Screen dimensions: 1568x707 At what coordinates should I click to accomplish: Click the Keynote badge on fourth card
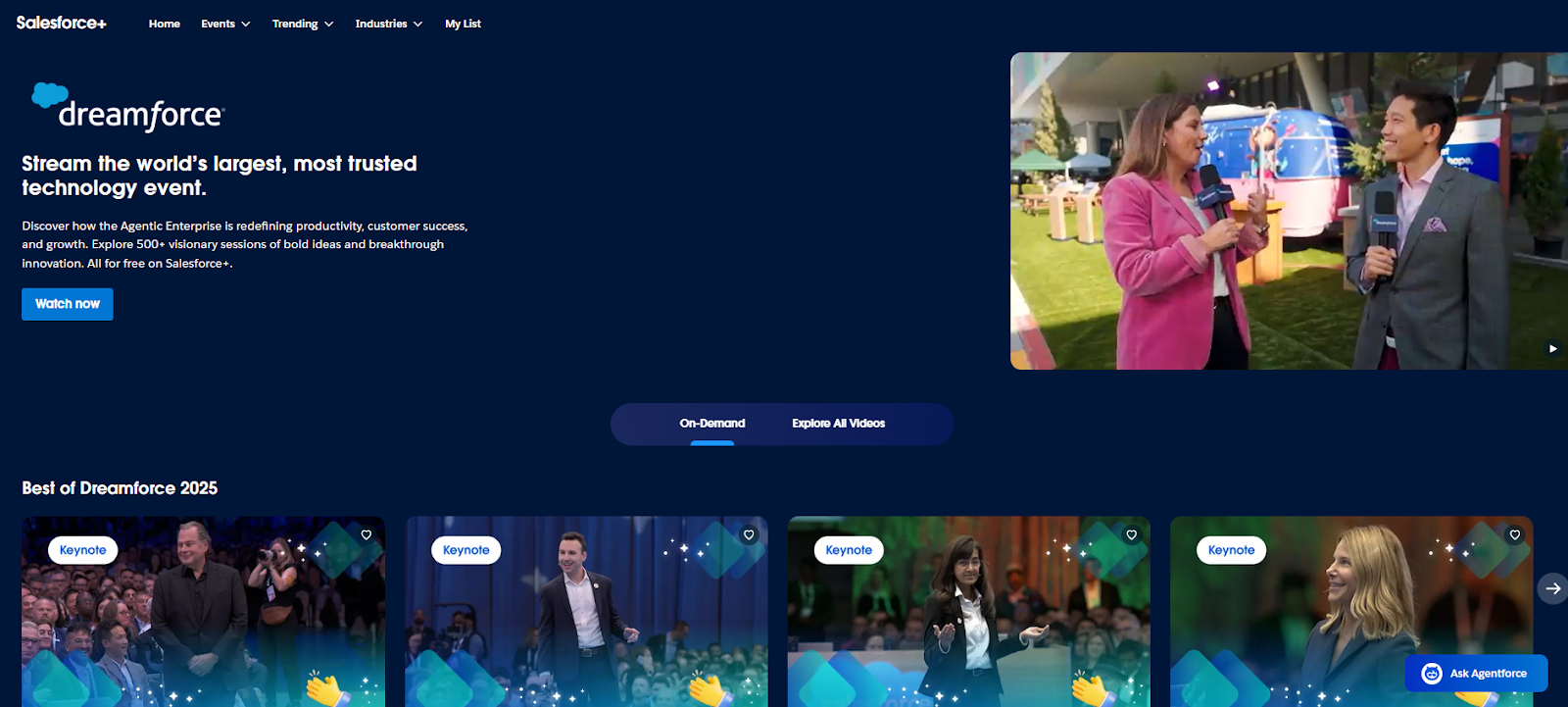coord(1232,550)
